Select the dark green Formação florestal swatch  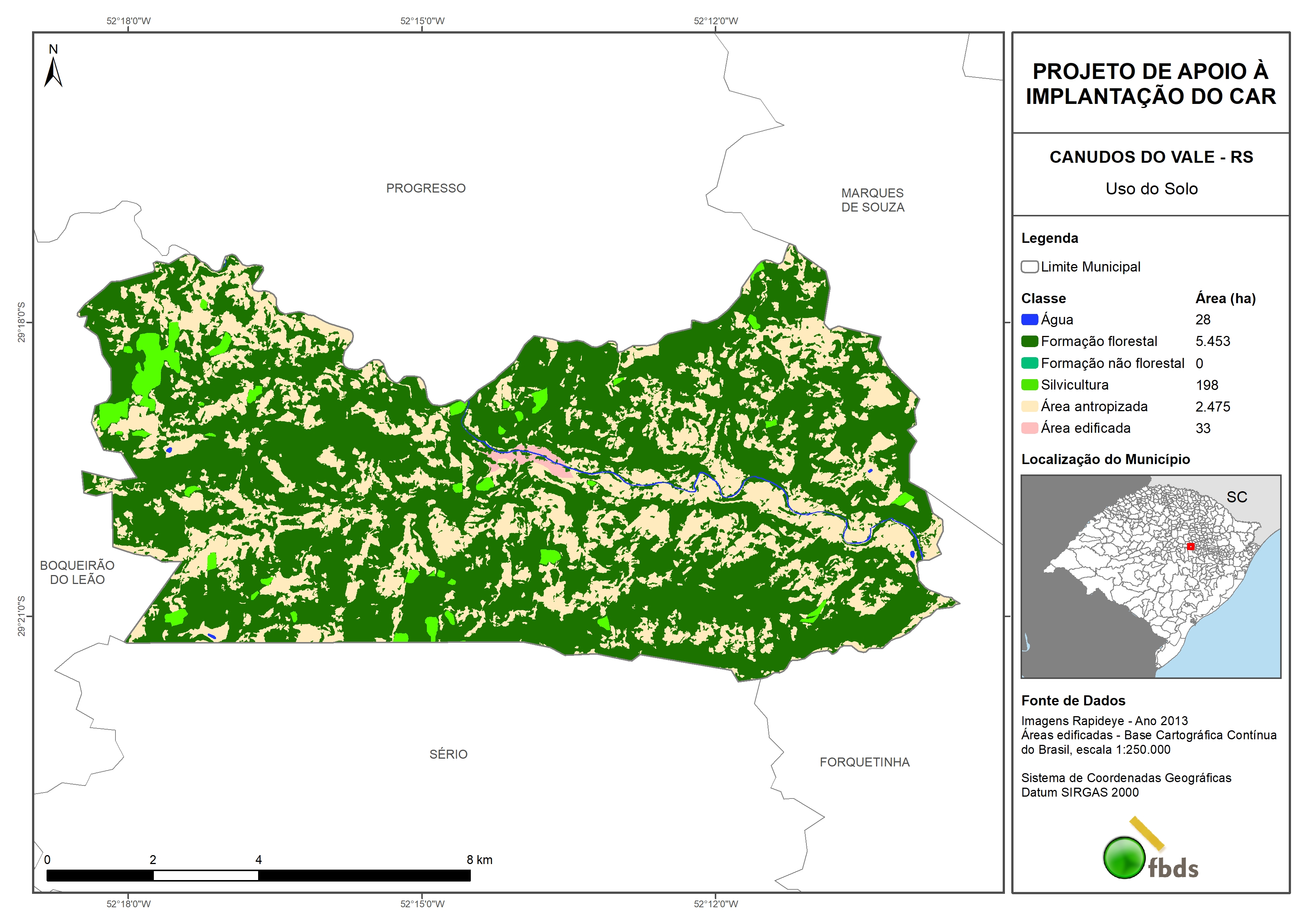[1029, 341]
